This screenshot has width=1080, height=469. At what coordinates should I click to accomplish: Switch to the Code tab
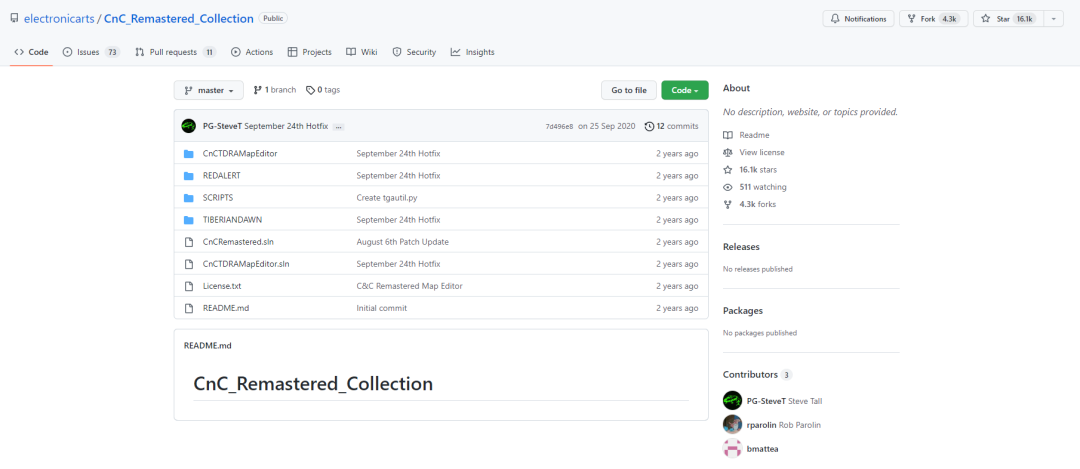(31, 52)
